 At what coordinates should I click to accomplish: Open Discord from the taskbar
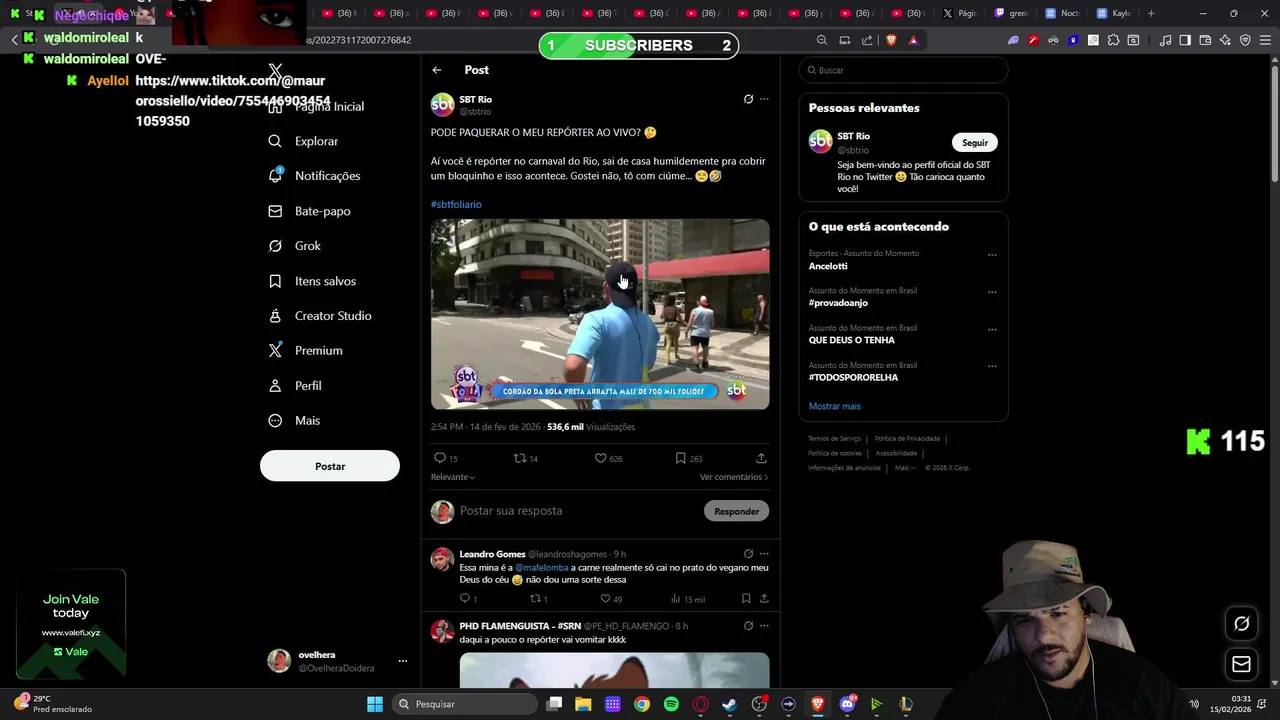click(847, 704)
